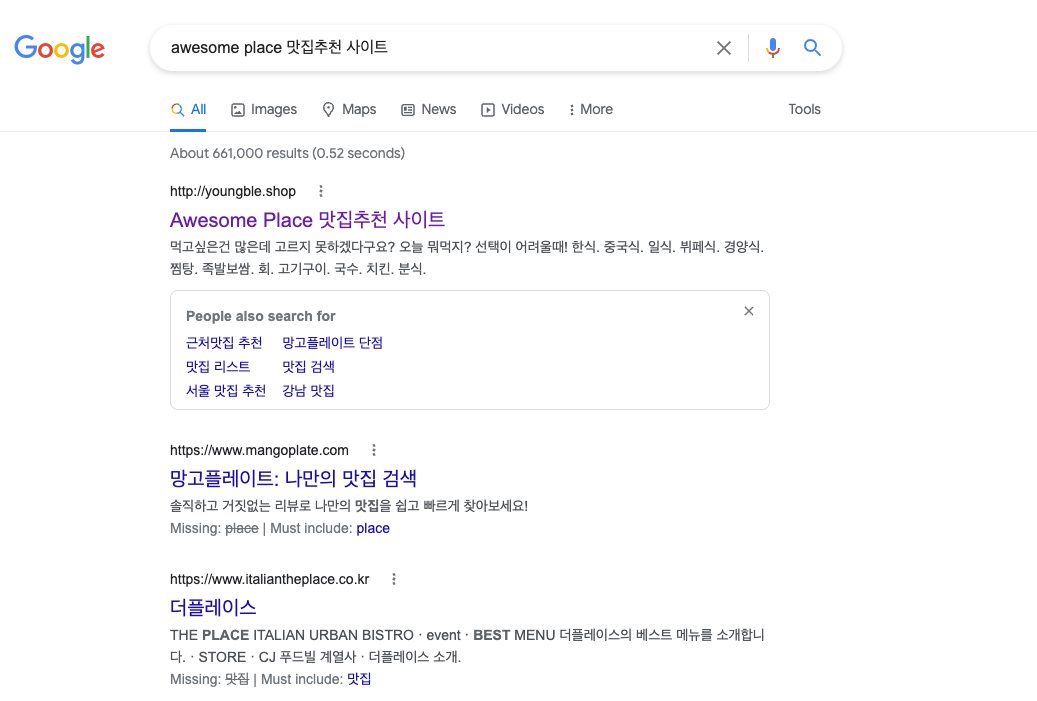Screen dimensions: 1037x701
Task: Search for 맛집 리스트
Action: (x=218, y=366)
